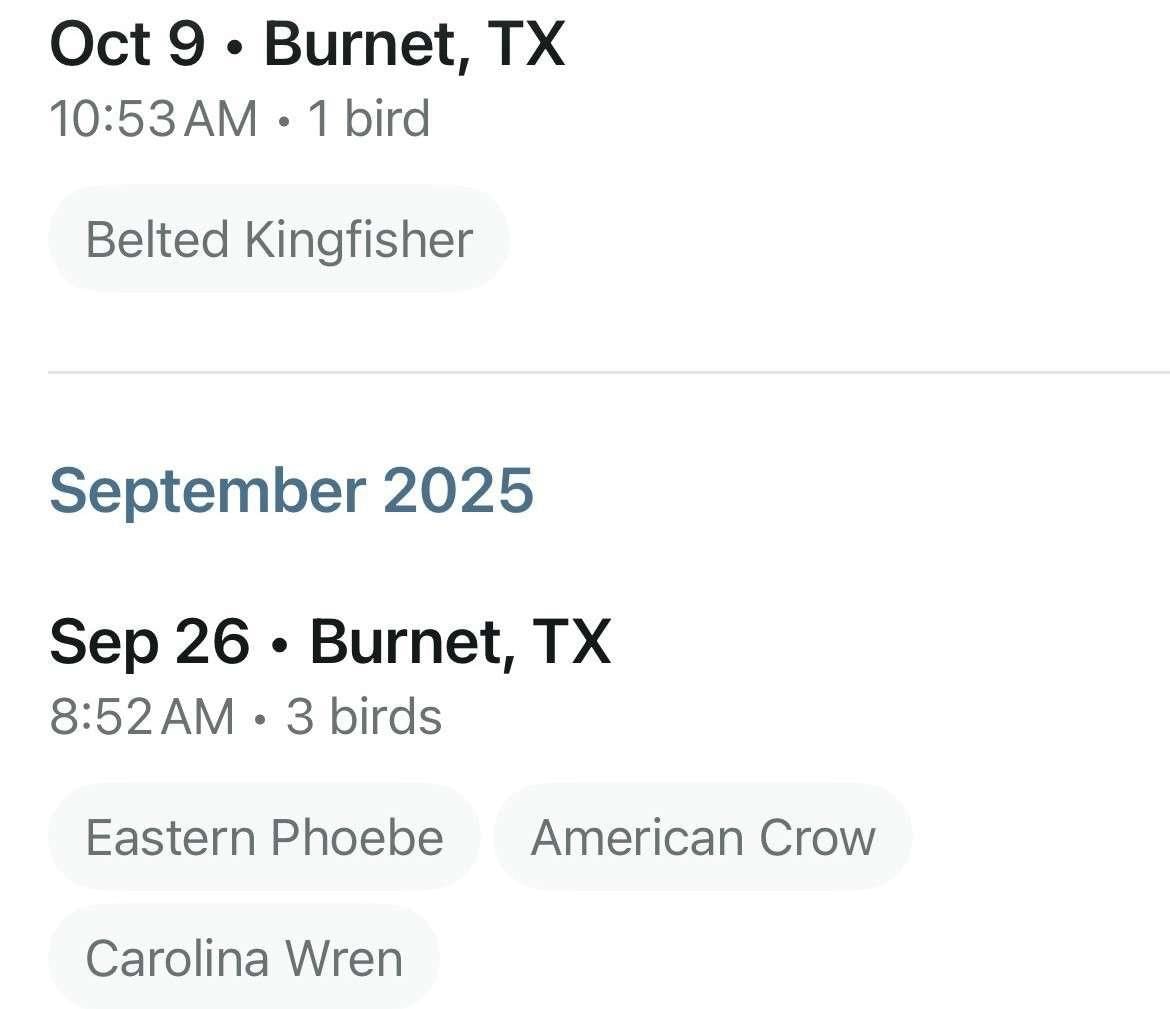Open the Sep 26 Burnet, TX session heading

(331, 643)
